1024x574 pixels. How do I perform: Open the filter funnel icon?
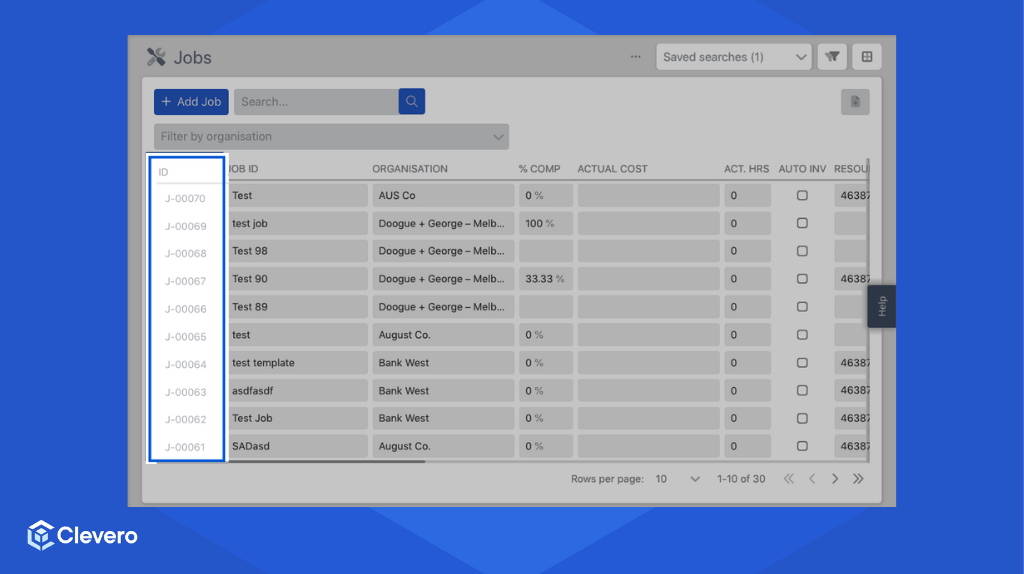tap(832, 57)
